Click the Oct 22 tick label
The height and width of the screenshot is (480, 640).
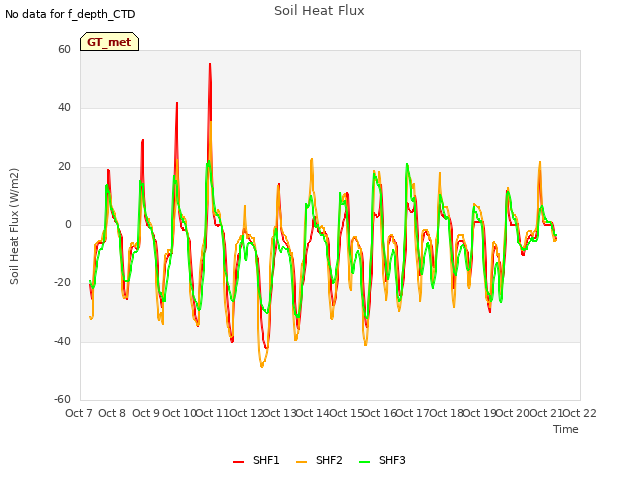click(580, 413)
